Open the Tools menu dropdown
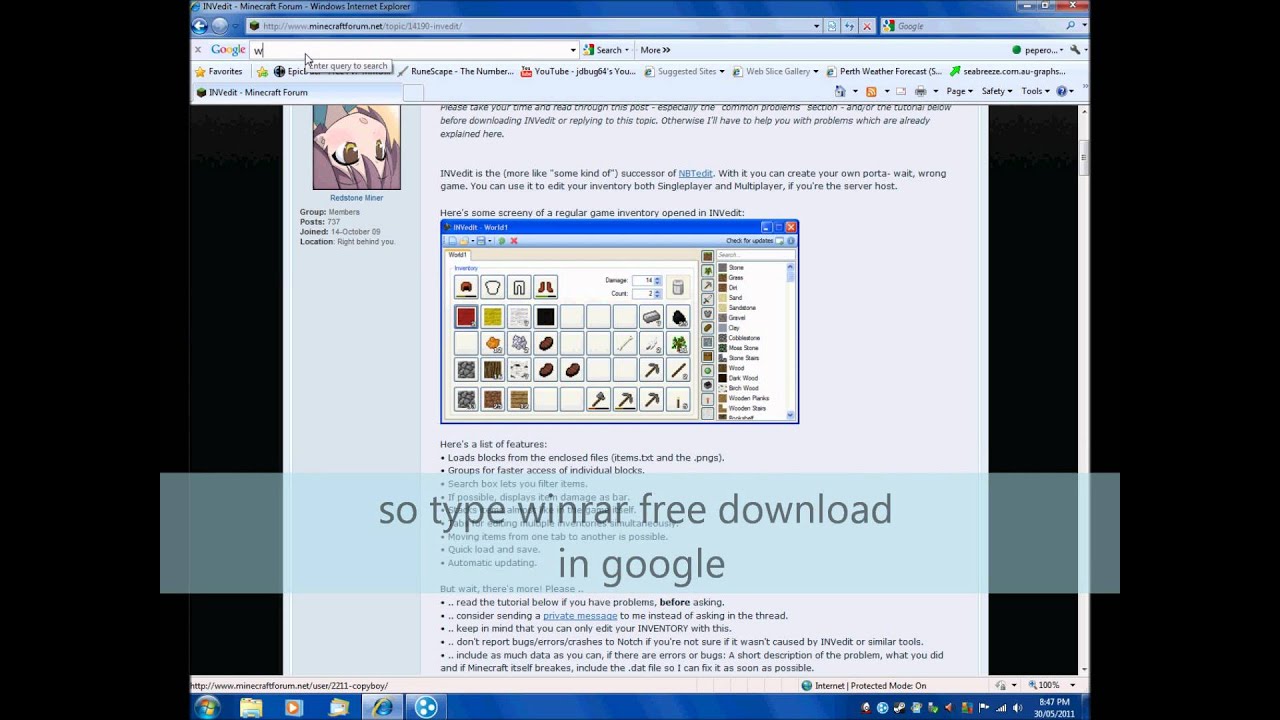The height and width of the screenshot is (720, 1280). pyautogui.click(x=1036, y=91)
